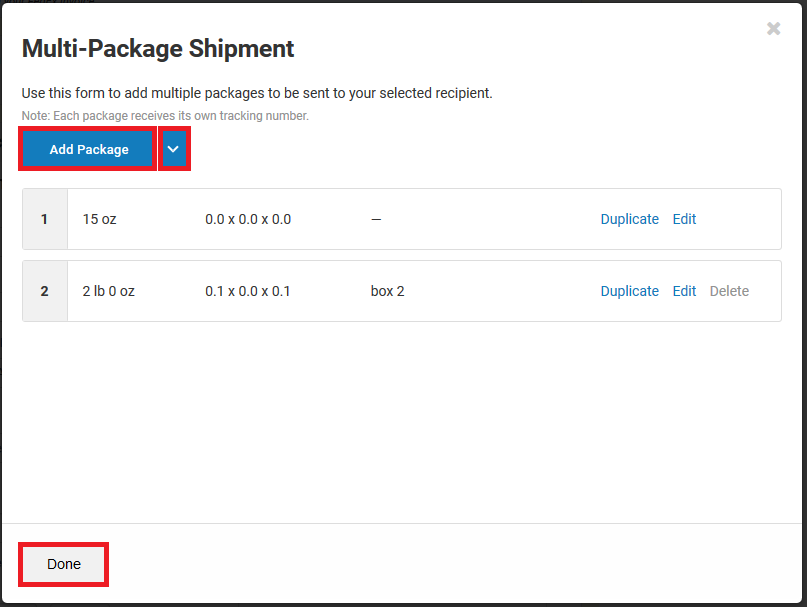Image resolution: width=807 pixels, height=607 pixels.
Task: Click the tracking number note text
Action: point(163,115)
